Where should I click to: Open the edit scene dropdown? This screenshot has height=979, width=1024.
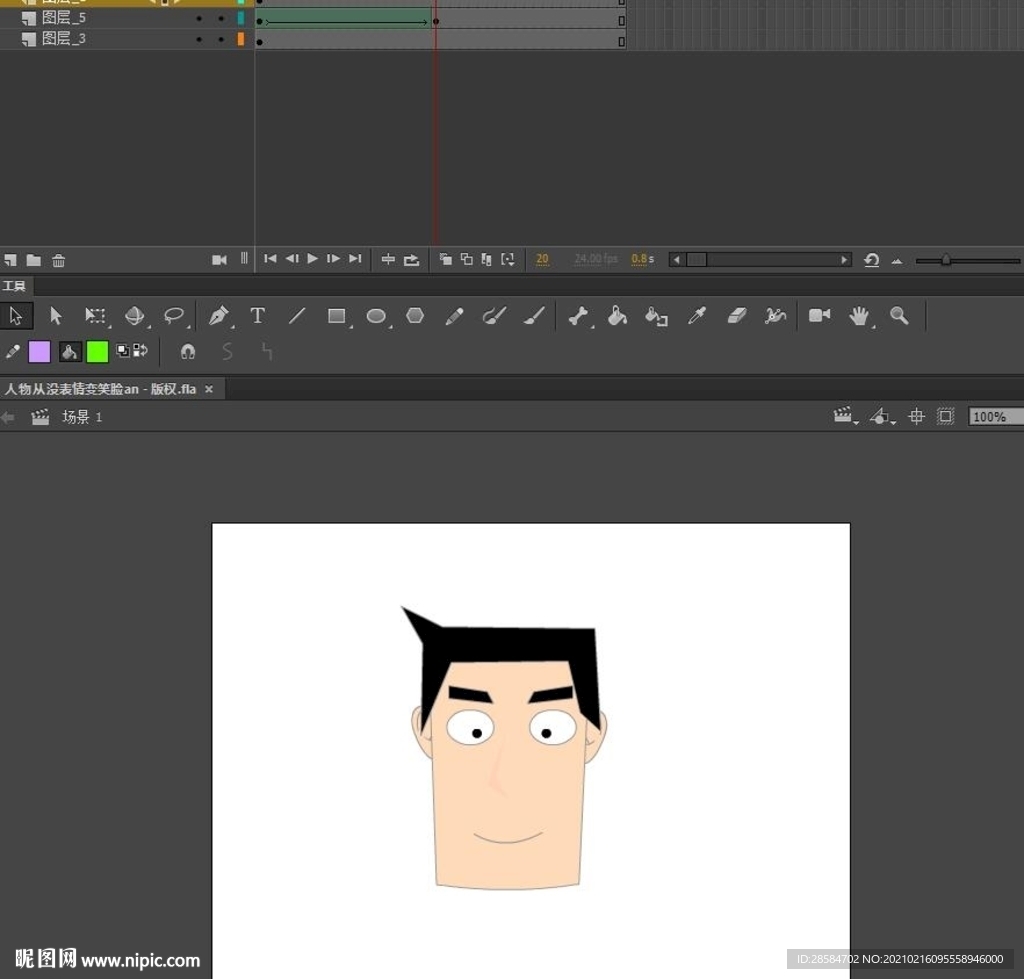(845, 416)
